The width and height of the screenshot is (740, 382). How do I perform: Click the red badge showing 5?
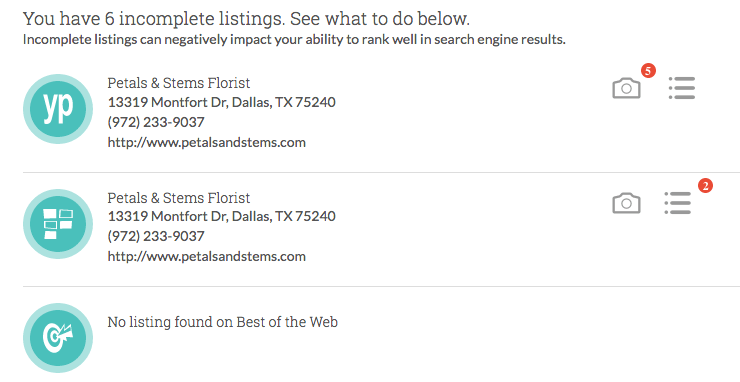648,71
